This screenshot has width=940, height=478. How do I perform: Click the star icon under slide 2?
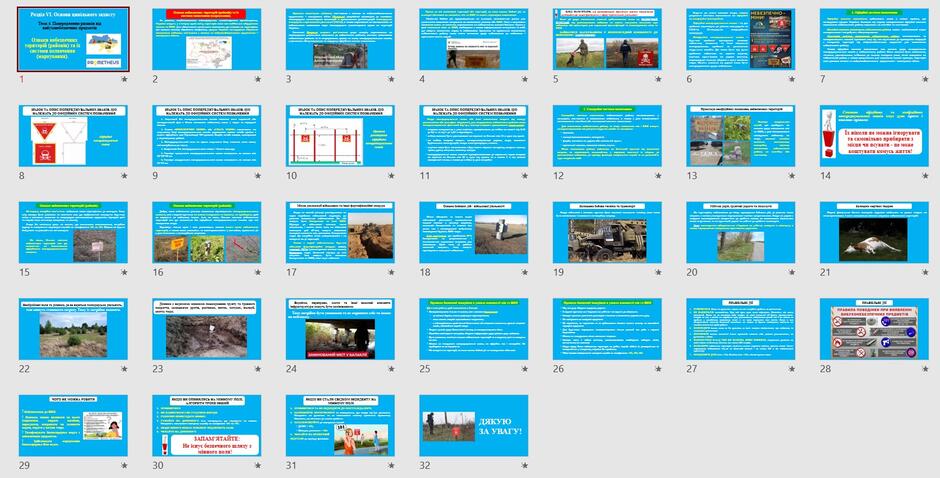pos(258,79)
